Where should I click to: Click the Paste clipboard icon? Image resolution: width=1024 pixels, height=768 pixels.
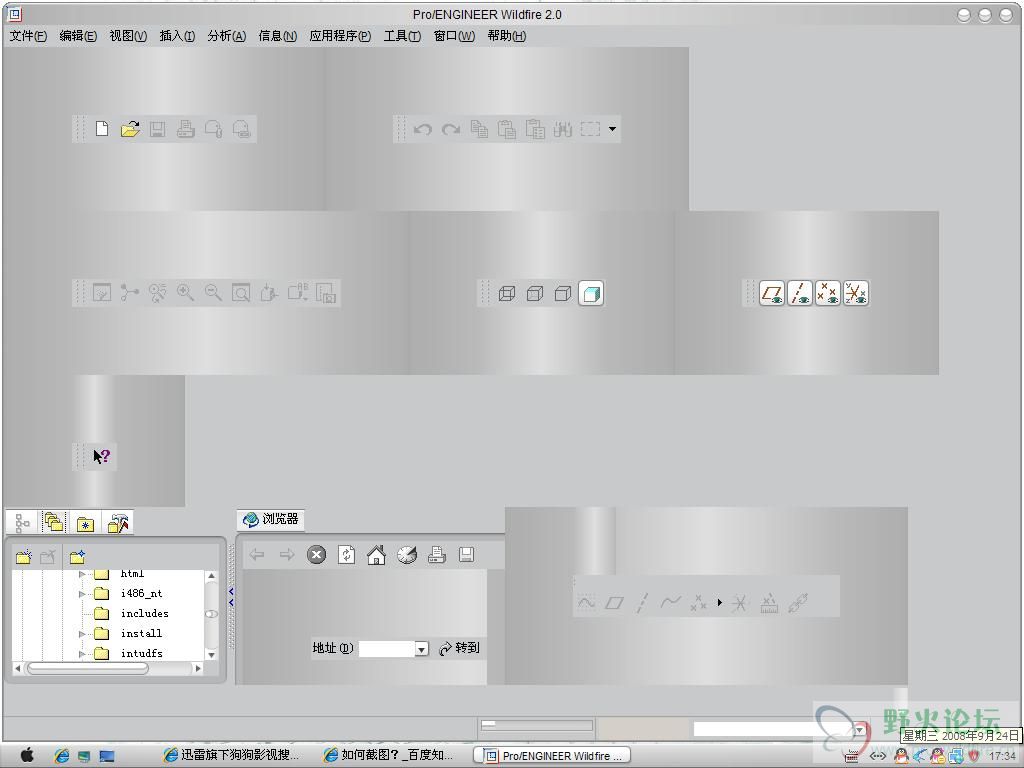click(x=507, y=129)
